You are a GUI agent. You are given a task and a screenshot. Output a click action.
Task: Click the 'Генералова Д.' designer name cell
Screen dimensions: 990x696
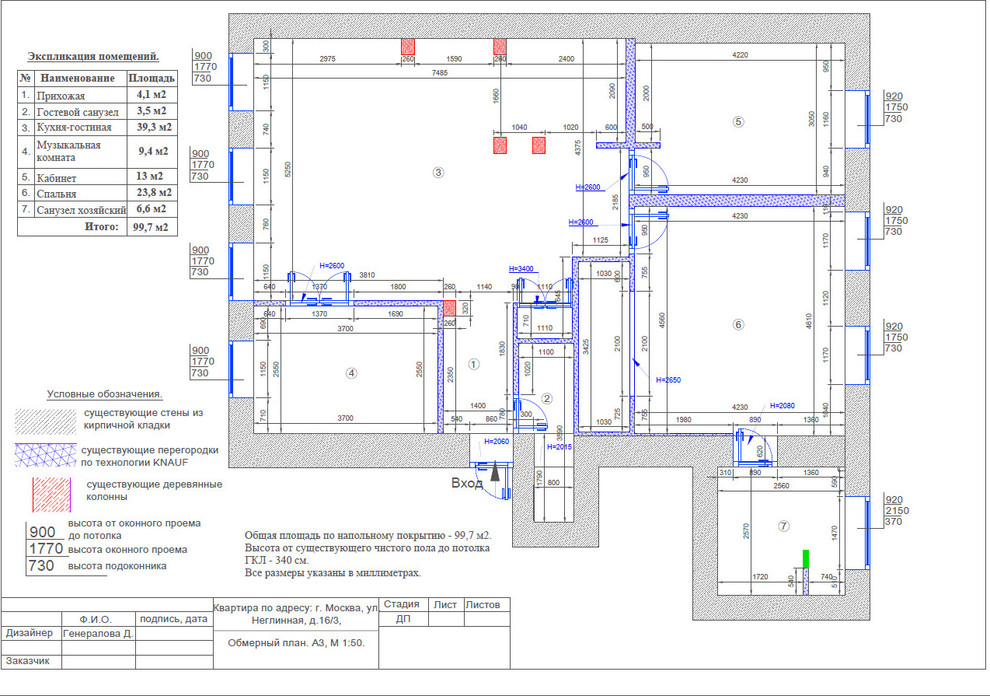[x=98, y=633]
